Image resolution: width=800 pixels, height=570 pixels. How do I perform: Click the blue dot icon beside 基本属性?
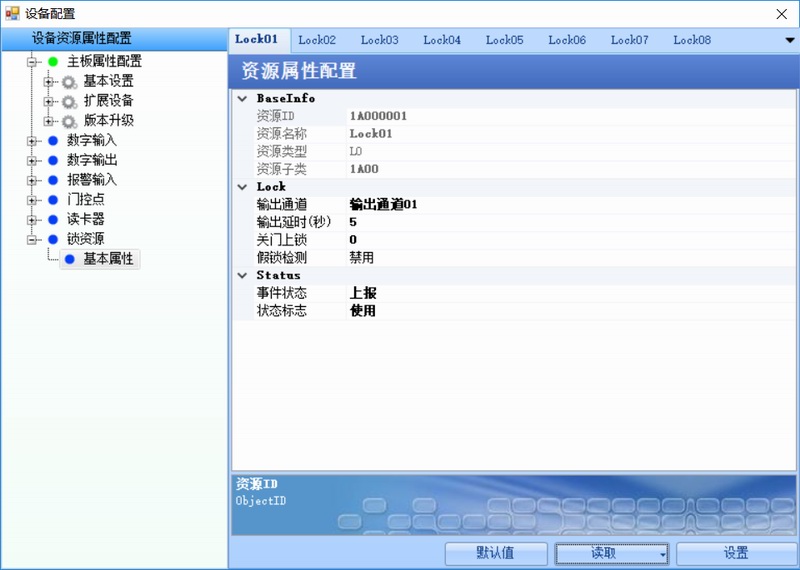point(69,260)
